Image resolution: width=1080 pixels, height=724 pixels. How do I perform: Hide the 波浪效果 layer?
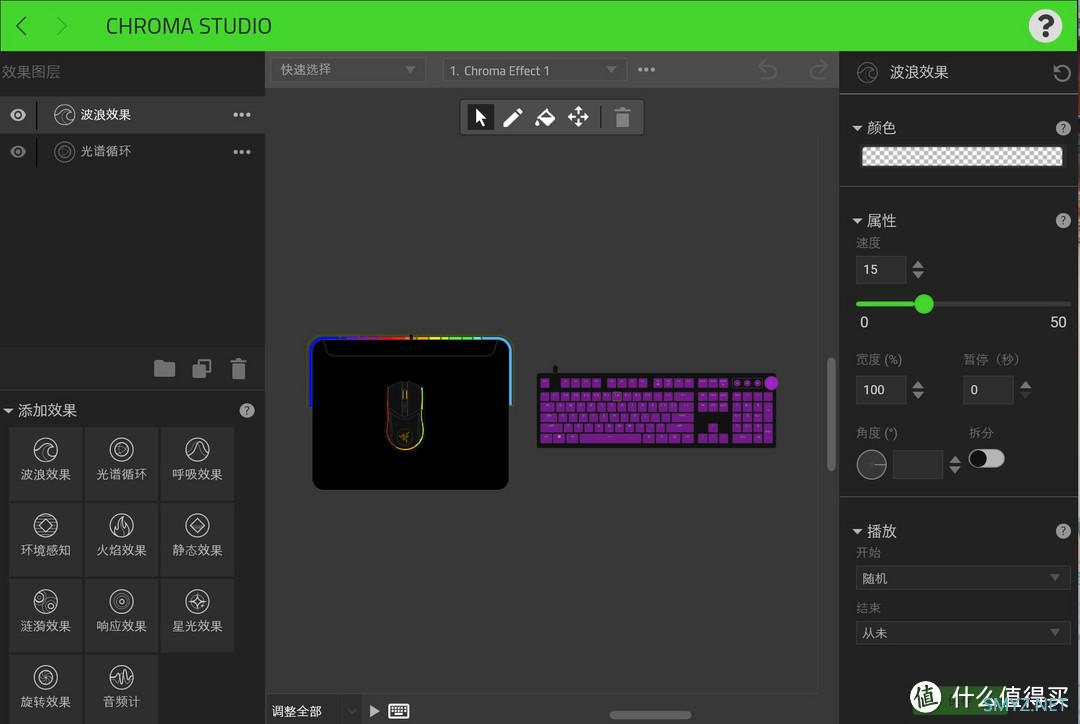[x=18, y=115]
